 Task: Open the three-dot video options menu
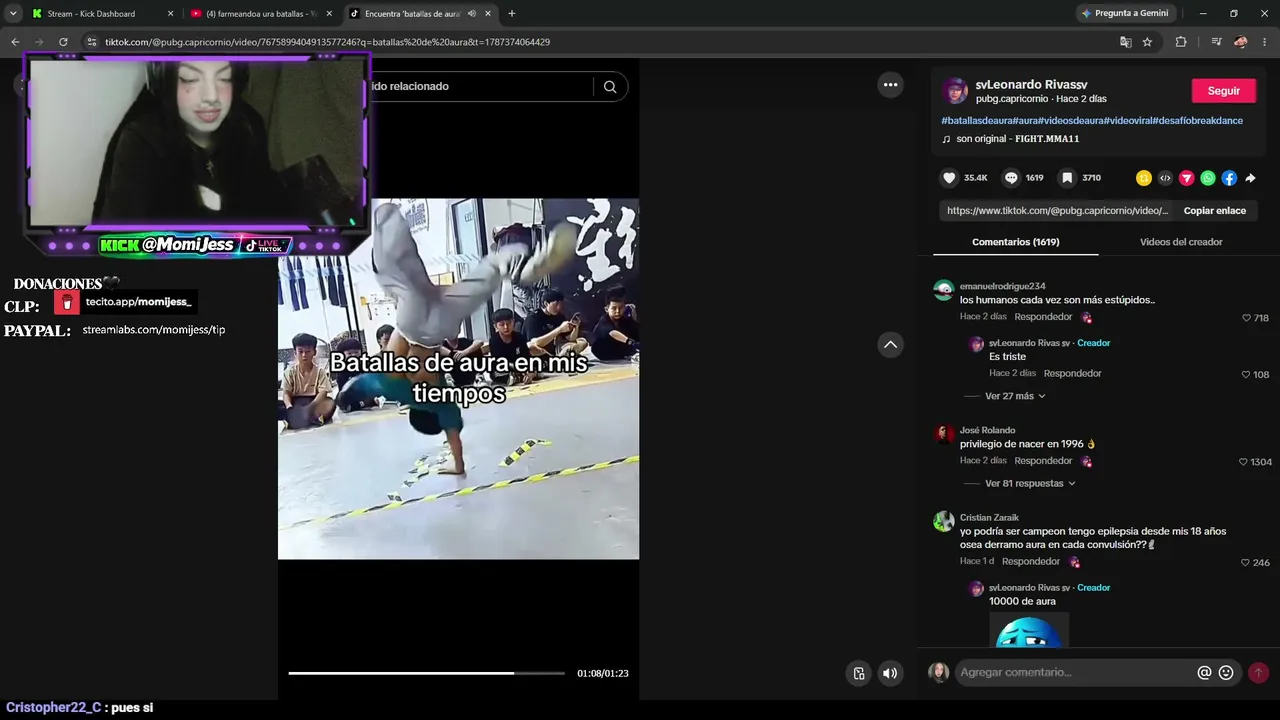pos(890,85)
